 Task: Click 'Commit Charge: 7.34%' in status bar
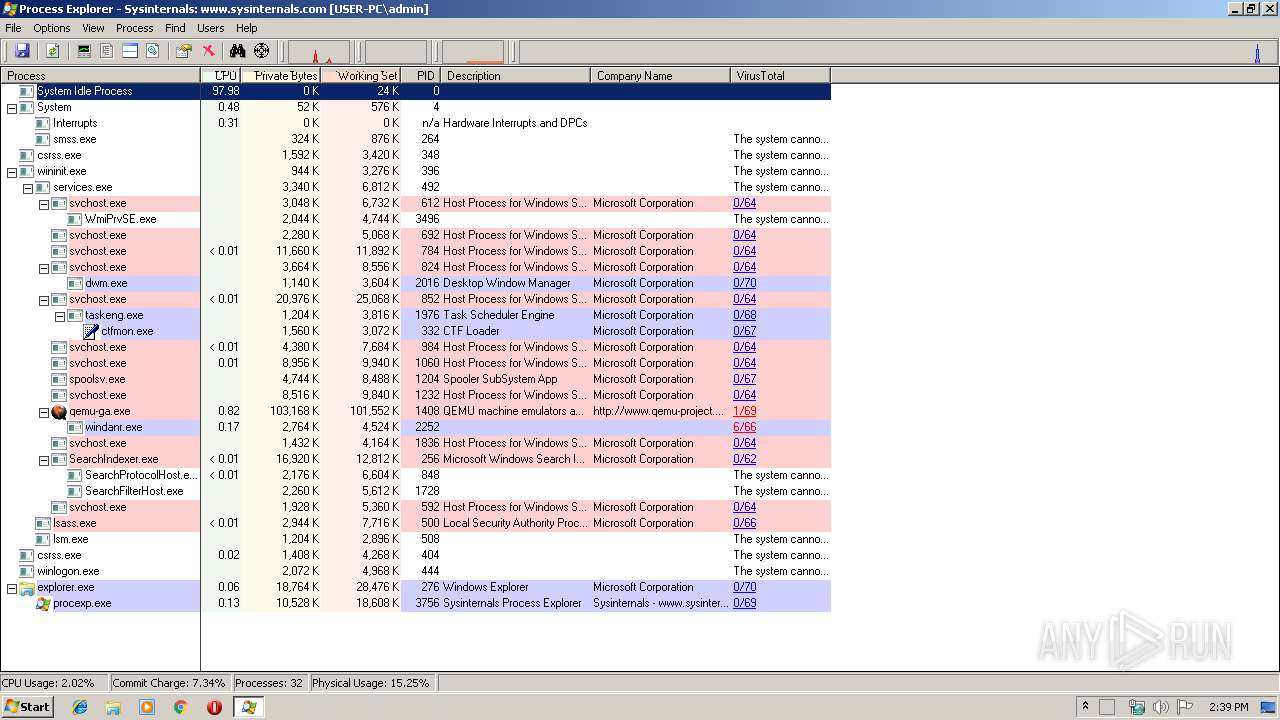(169, 683)
